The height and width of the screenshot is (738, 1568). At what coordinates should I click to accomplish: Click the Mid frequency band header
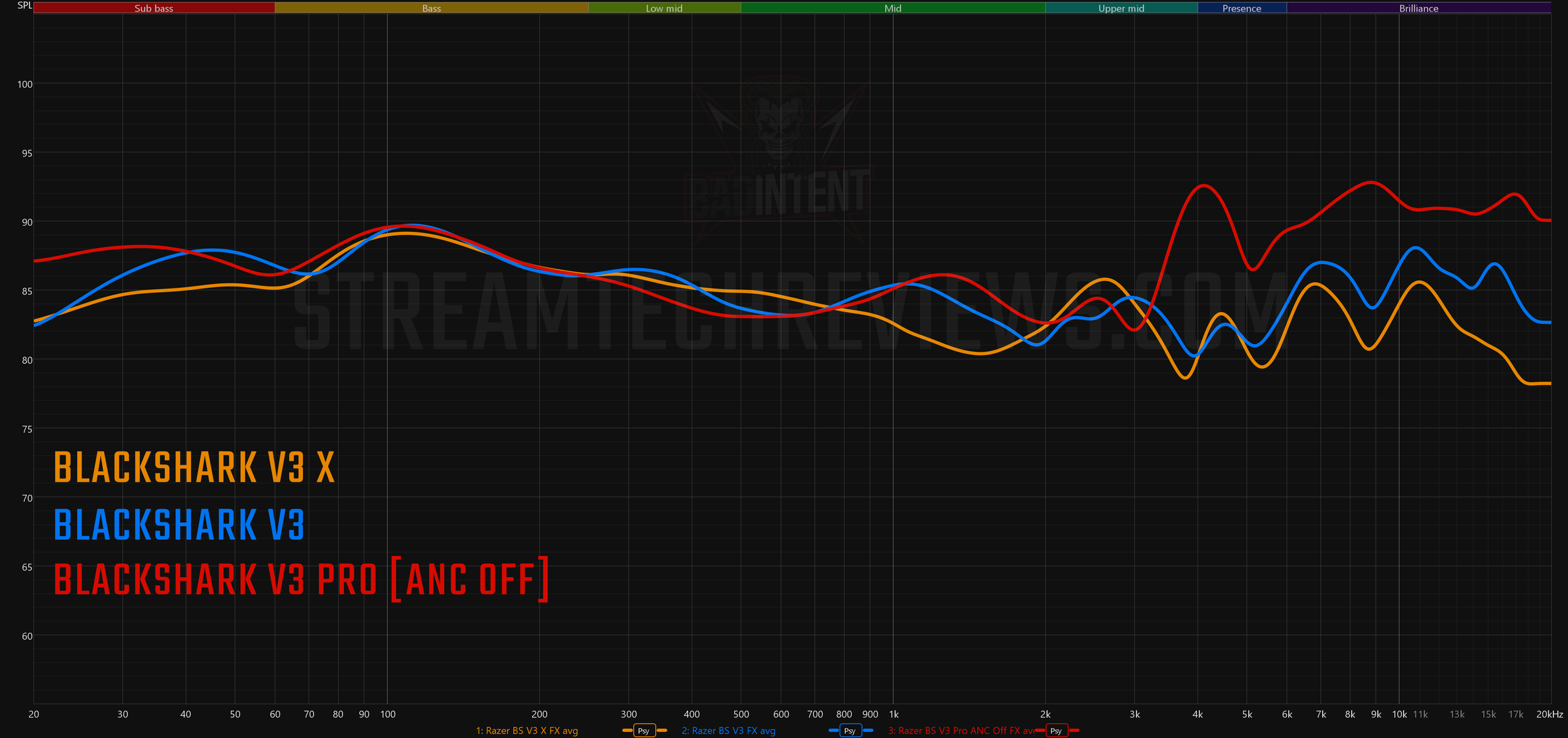(x=893, y=8)
